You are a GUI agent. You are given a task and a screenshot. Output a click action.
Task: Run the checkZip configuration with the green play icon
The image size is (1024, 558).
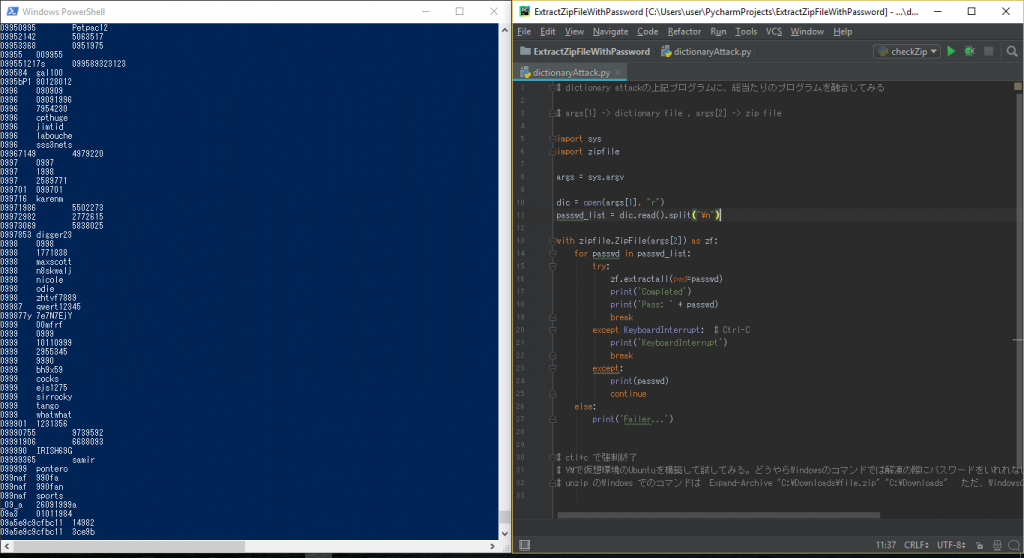point(951,51)
